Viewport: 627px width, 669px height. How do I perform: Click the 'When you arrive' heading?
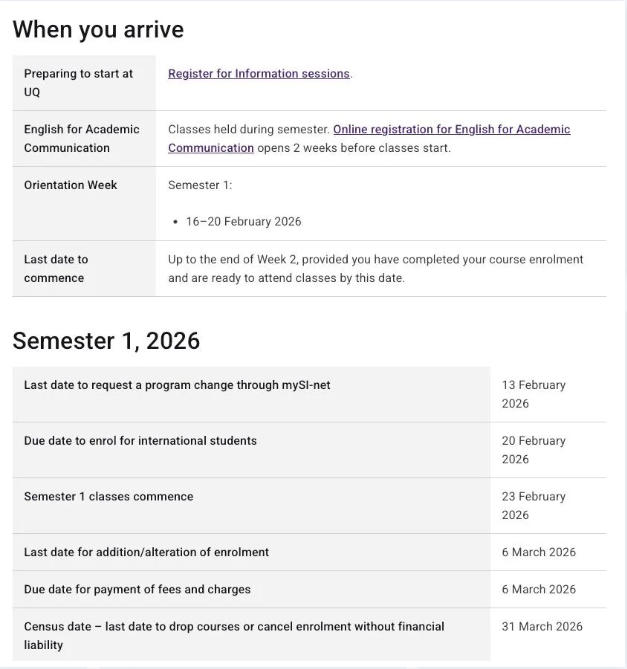pyautogui.click(x=98, y=30)
